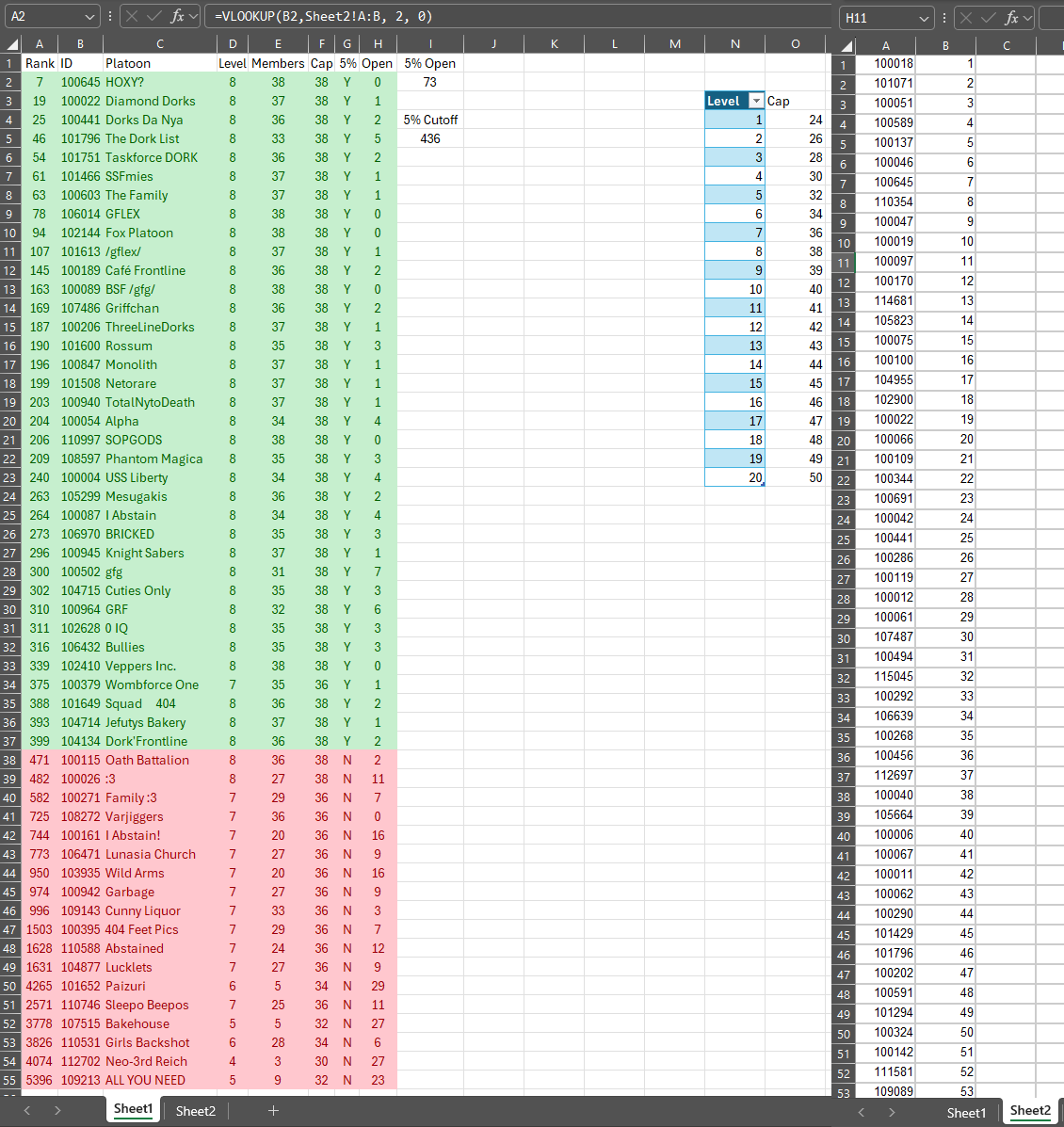Viewport: 1064px width, 1127px height.
Task: Click Cap value 50 in column O
Action: tap(795, 477)
